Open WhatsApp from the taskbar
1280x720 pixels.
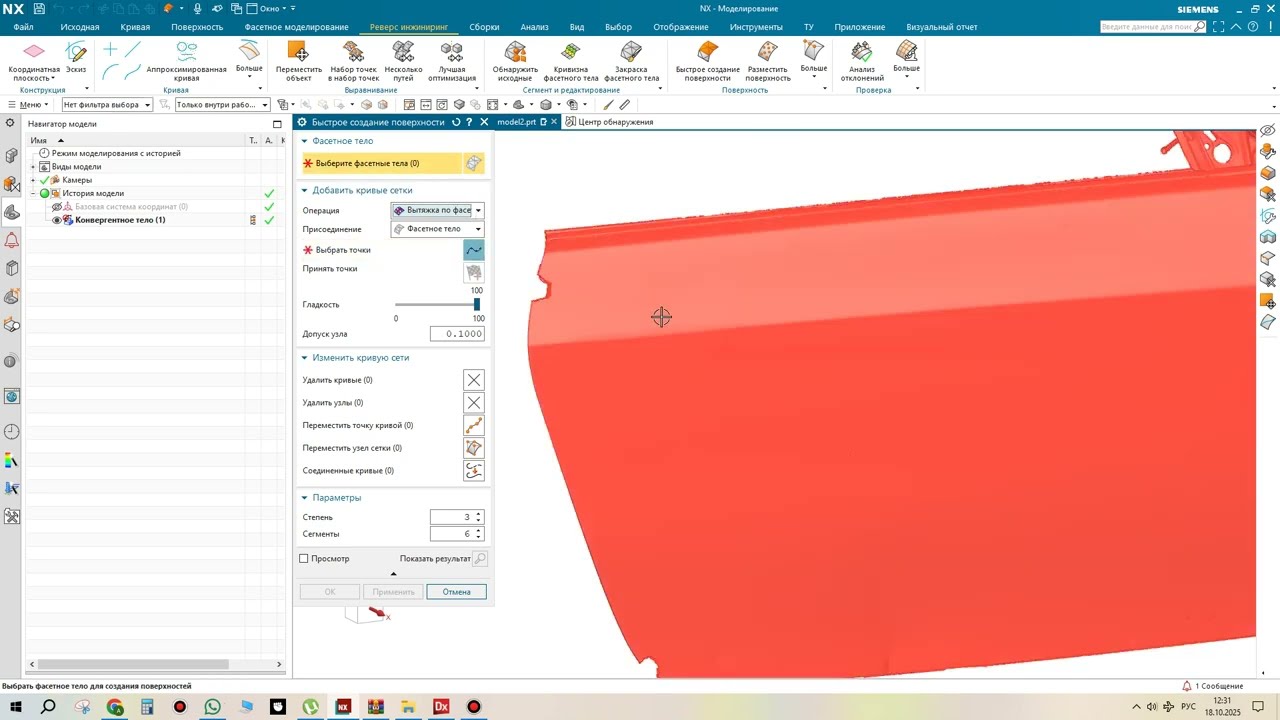point(213,707)
